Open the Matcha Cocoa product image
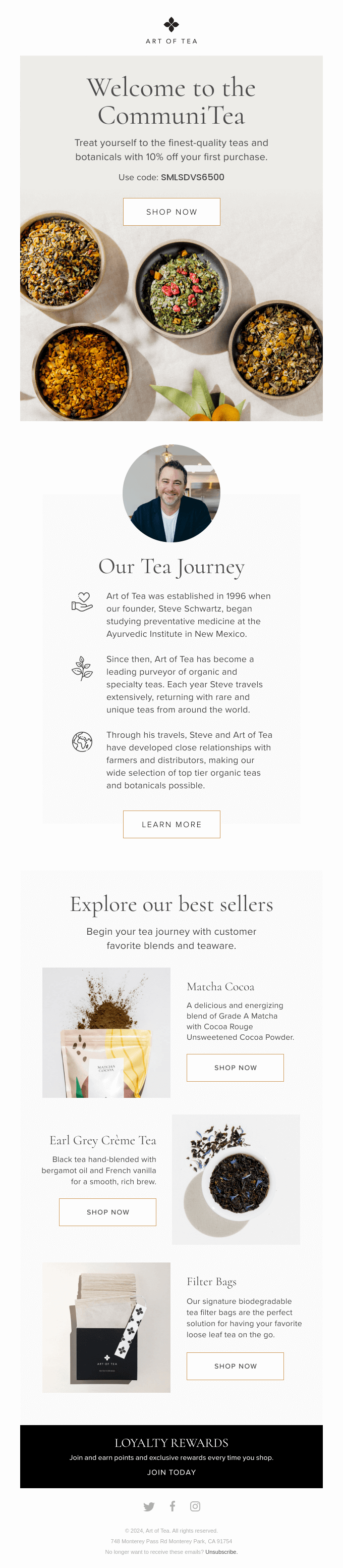The width and height of the screenshot is (343, 1568). coord(106,1032)
